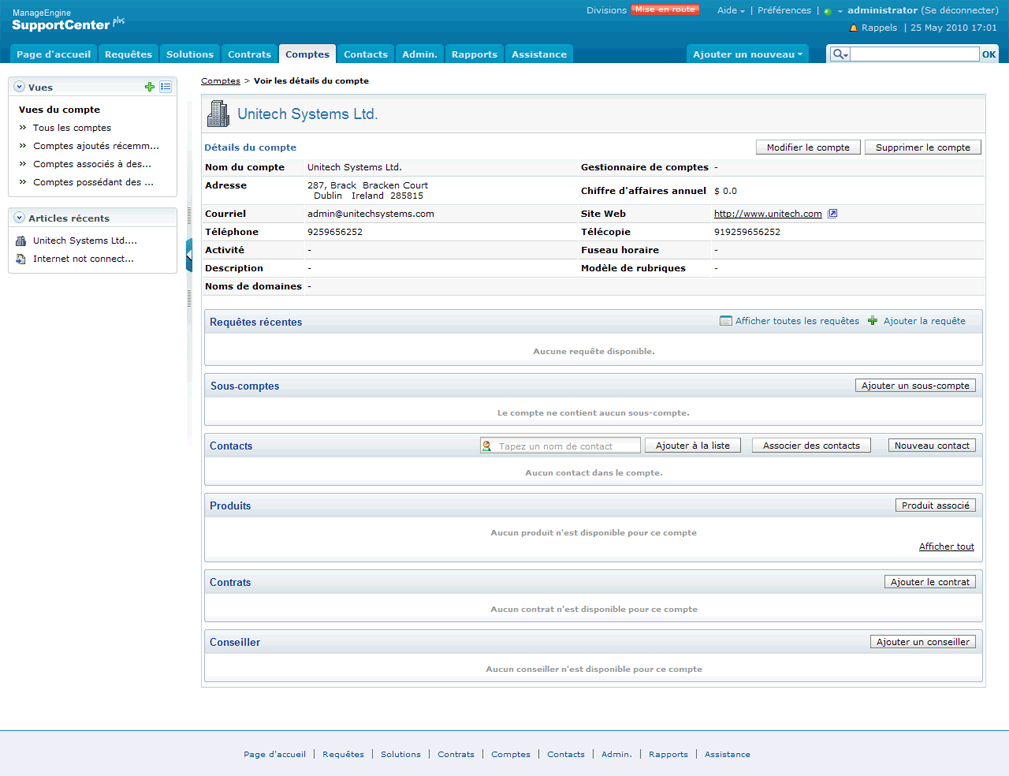Open website in new window icon
The height and width of the screenshot is (776, 1009).
point(832,214)
